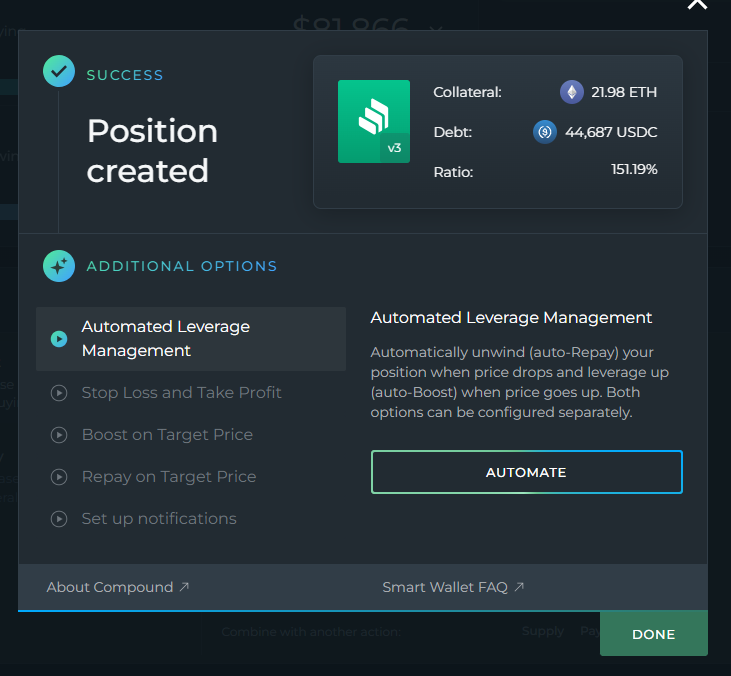Click play icon beside Stop Loss and Take Profit
731x676 pixels.
59,393
